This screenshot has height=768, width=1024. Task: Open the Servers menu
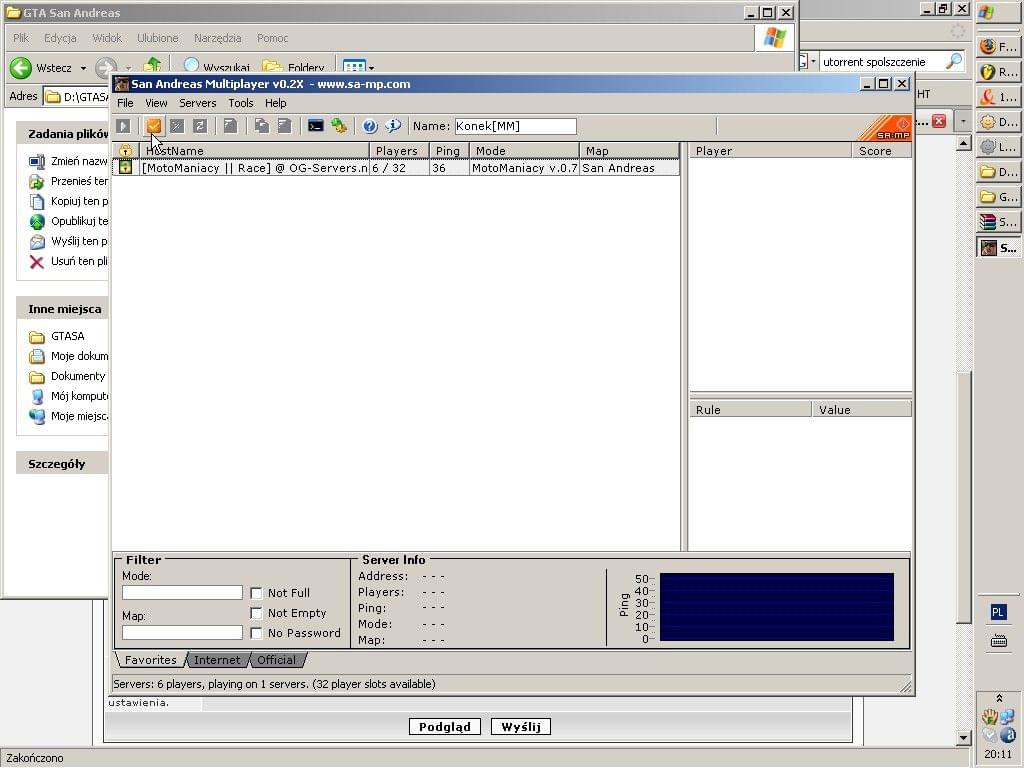pos(197,103)
